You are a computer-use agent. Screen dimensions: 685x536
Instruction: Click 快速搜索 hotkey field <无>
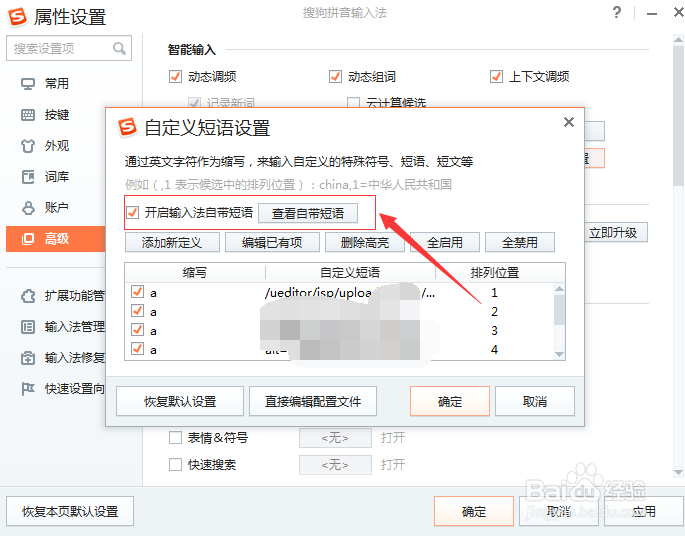tap(335, 465)
